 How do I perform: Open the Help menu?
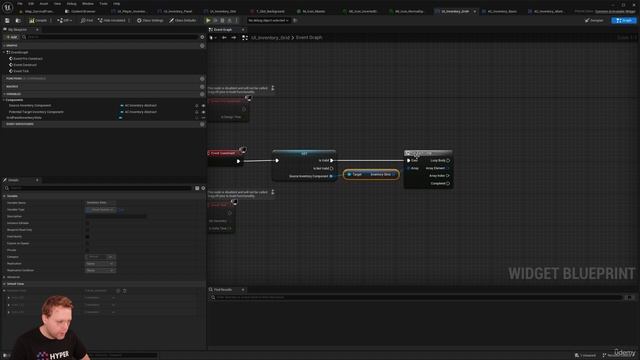click(x=117, y=4)
